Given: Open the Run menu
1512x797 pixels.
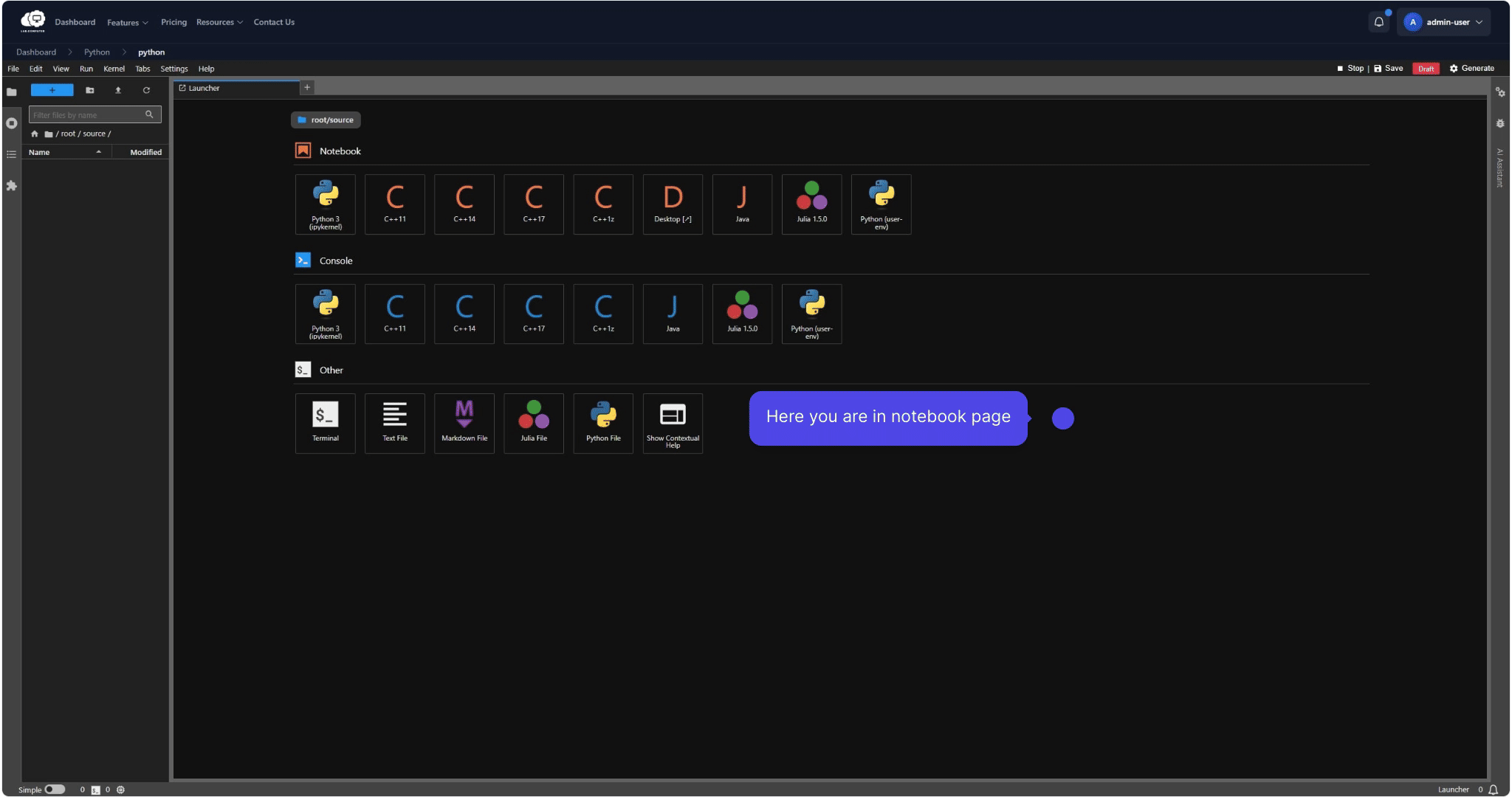Looking at the screenshot, I should 86,69.
